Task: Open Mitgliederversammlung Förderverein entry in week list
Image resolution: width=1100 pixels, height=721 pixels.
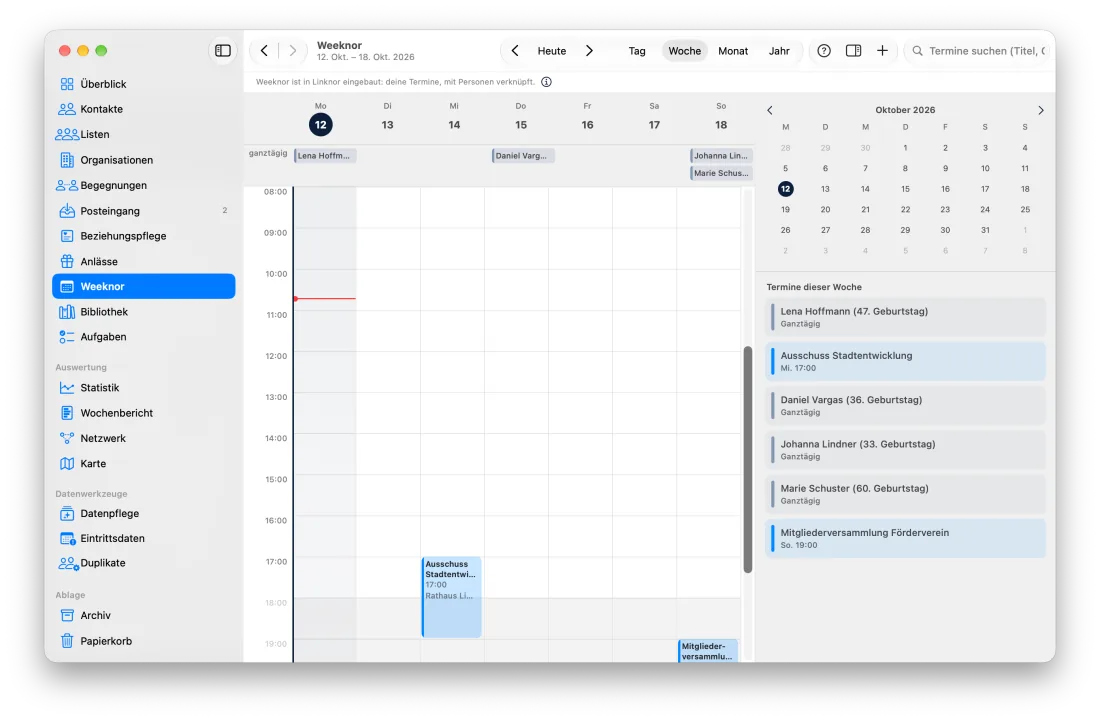Action: pyautogui.click(x=905, y=538)
